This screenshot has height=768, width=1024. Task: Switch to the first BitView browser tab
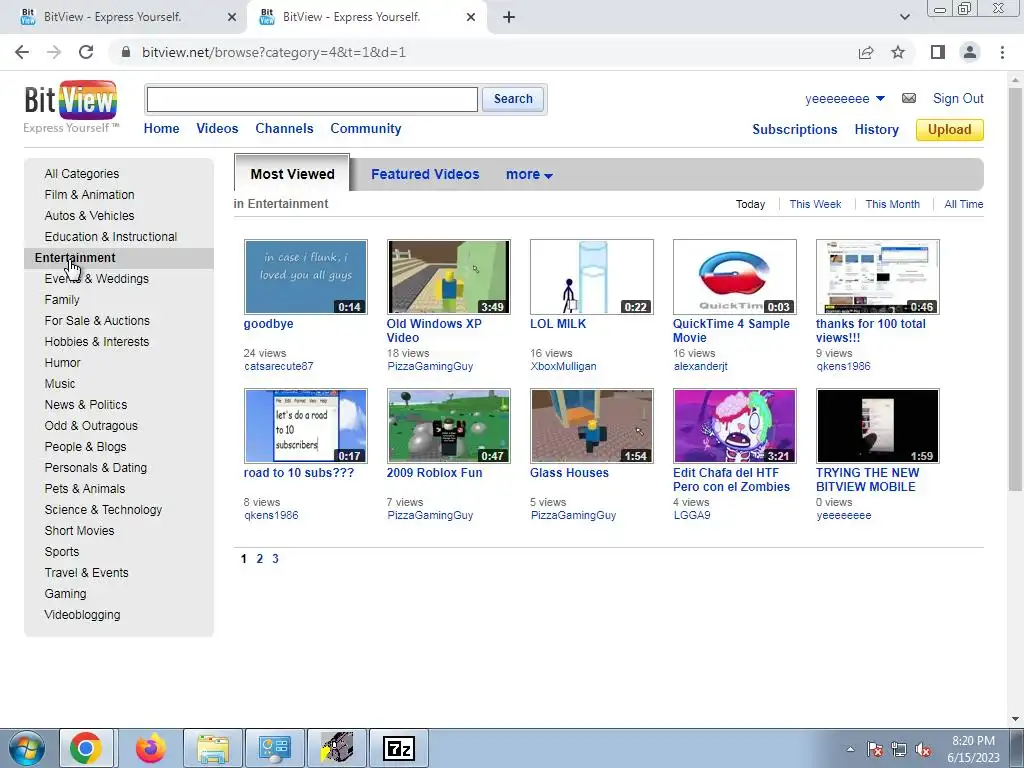(x=123, y=17)
